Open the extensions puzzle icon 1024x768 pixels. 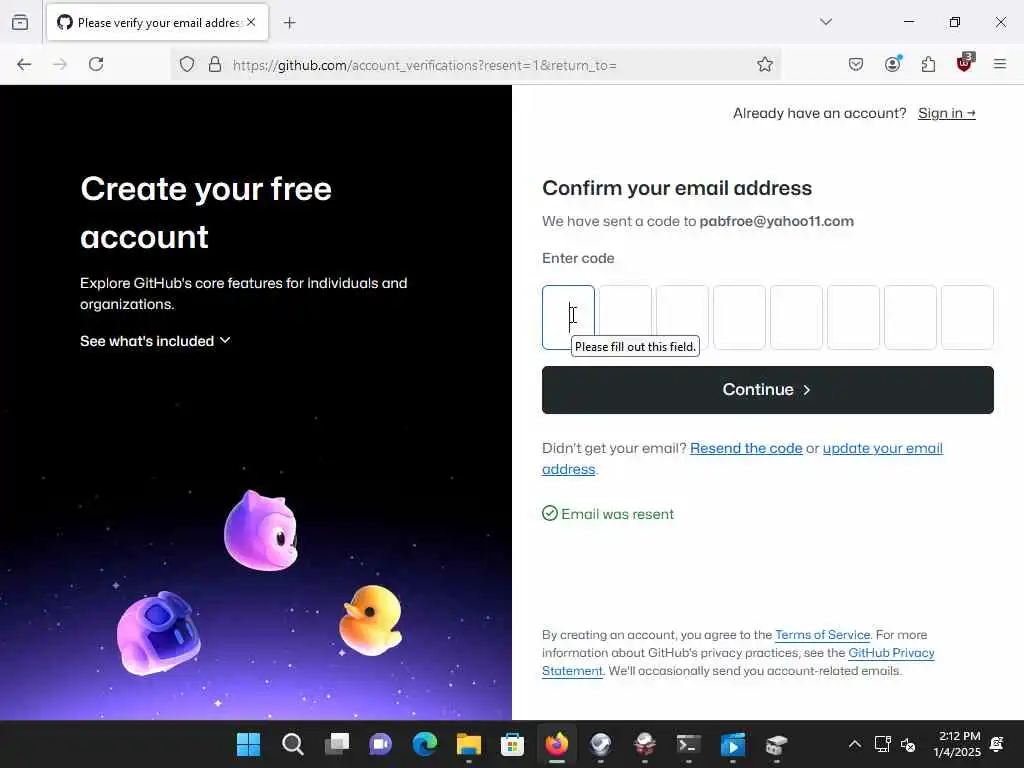(x=928, y=64)
